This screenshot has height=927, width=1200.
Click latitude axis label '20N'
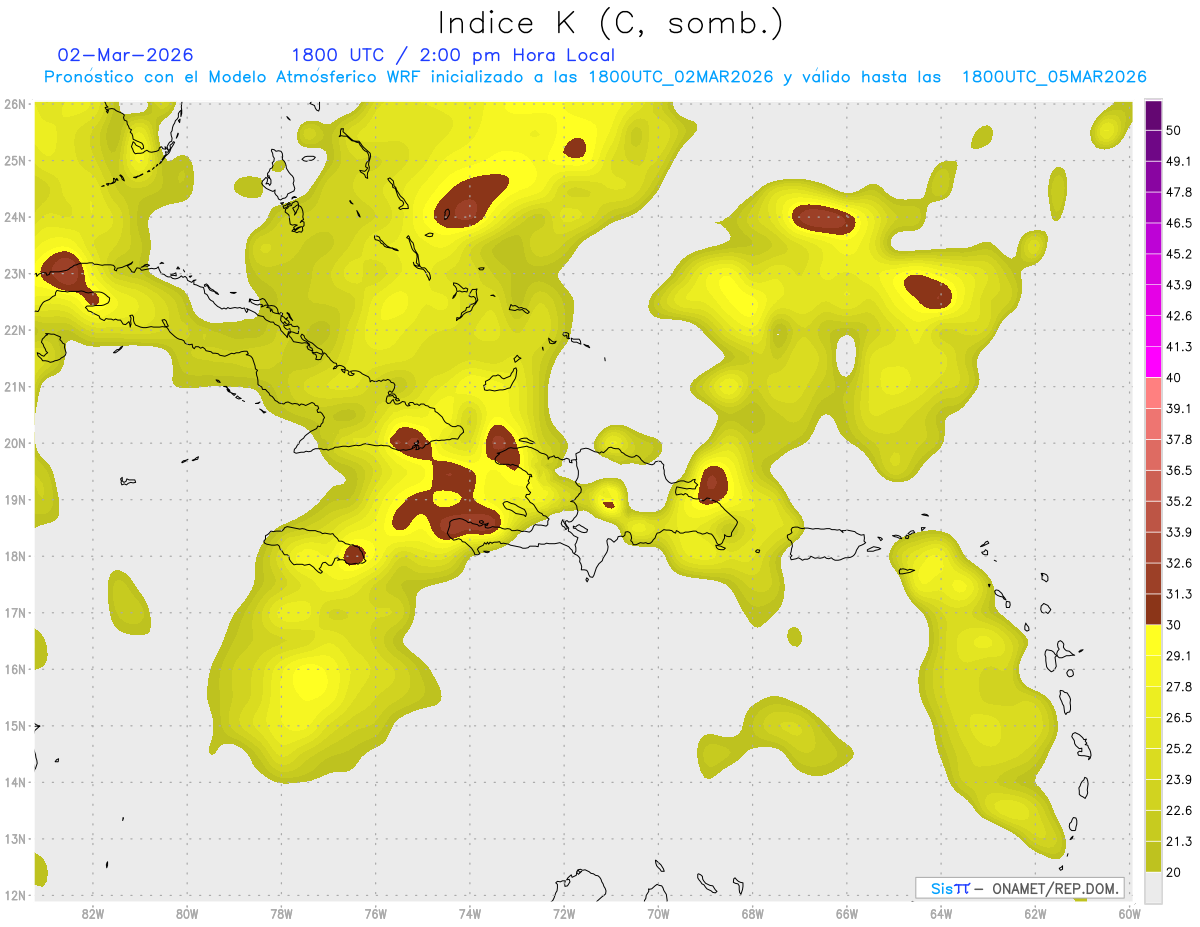point(15,443)
